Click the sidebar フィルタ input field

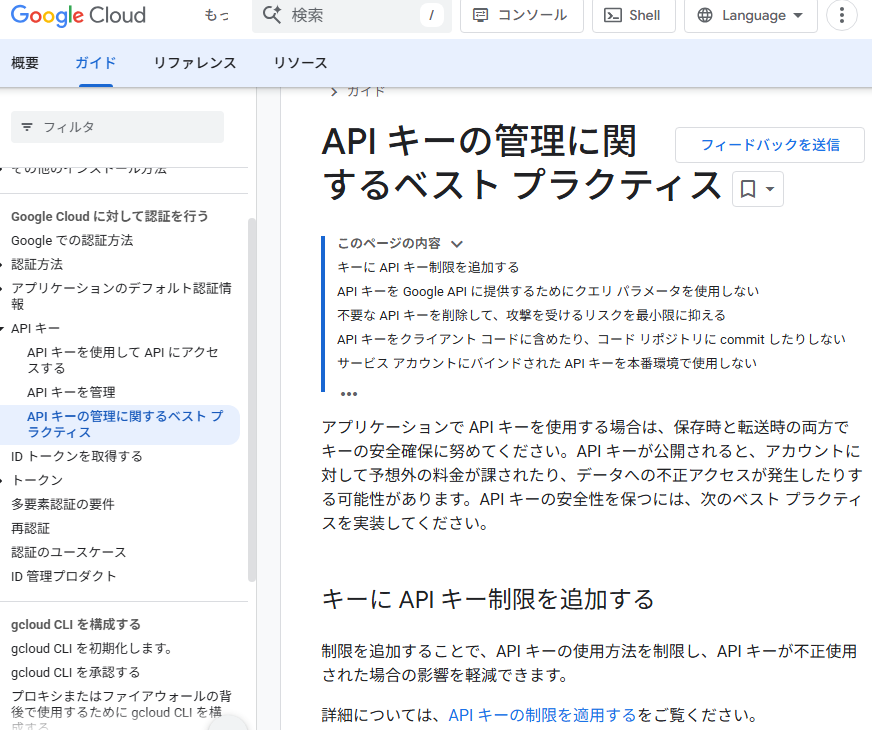(117, 127)
